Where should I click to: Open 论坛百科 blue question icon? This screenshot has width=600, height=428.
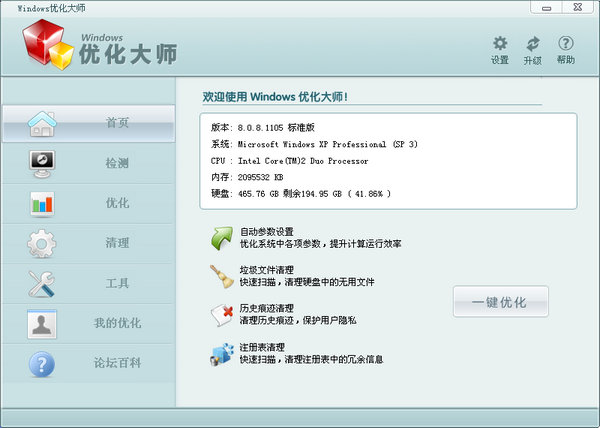point(42,364)
